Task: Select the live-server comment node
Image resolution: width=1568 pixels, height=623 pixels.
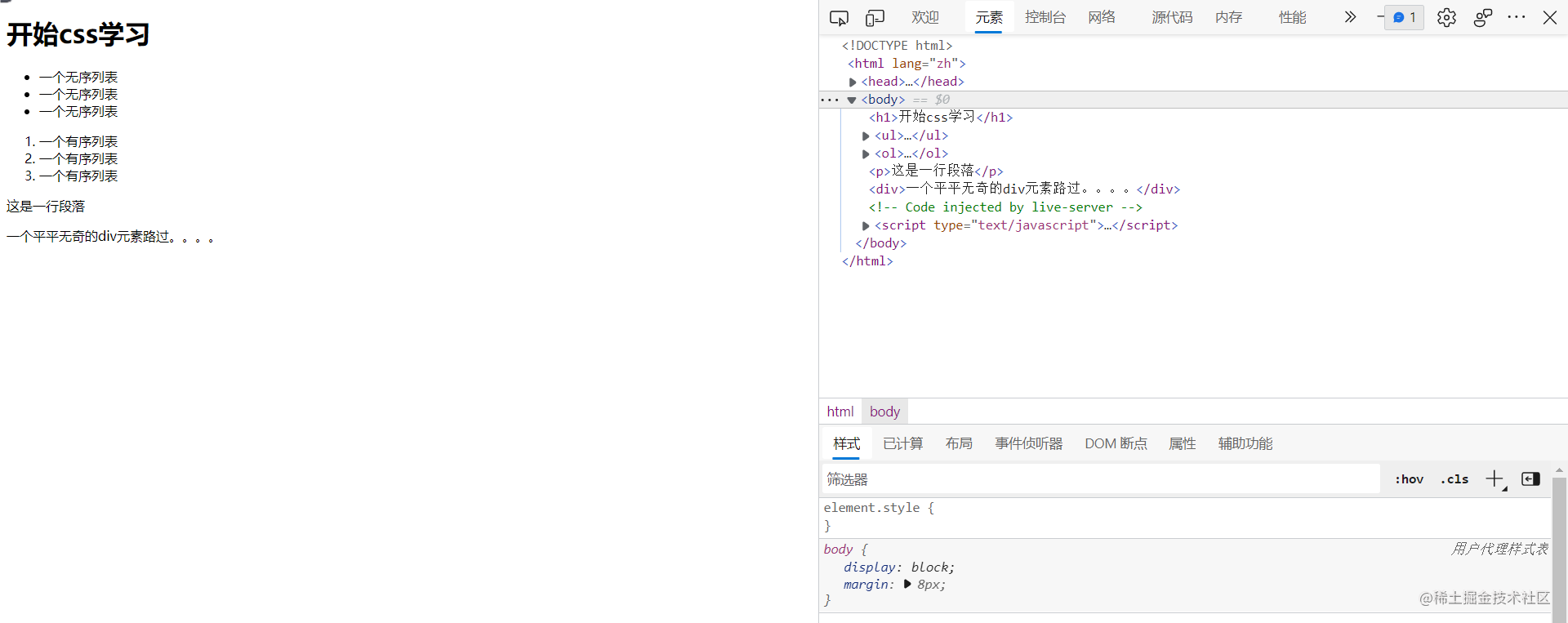Action: point(1005,207)
